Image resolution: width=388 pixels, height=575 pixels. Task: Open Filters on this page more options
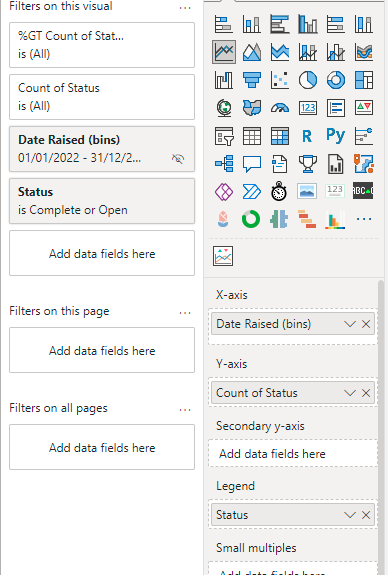pyautogui.click(x=185, y=313)
